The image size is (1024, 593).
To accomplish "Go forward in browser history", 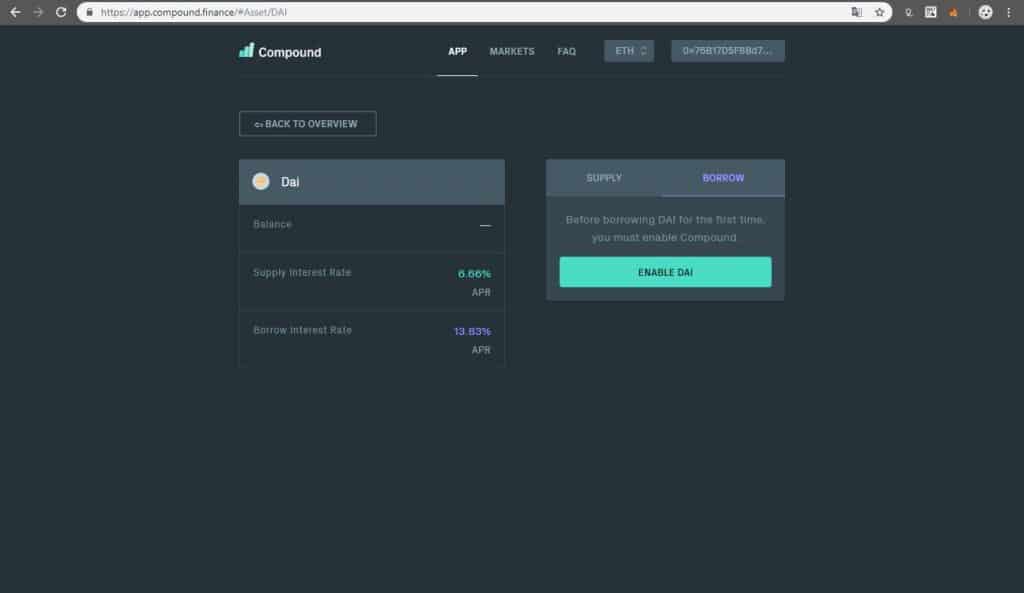I will [38, 12].
